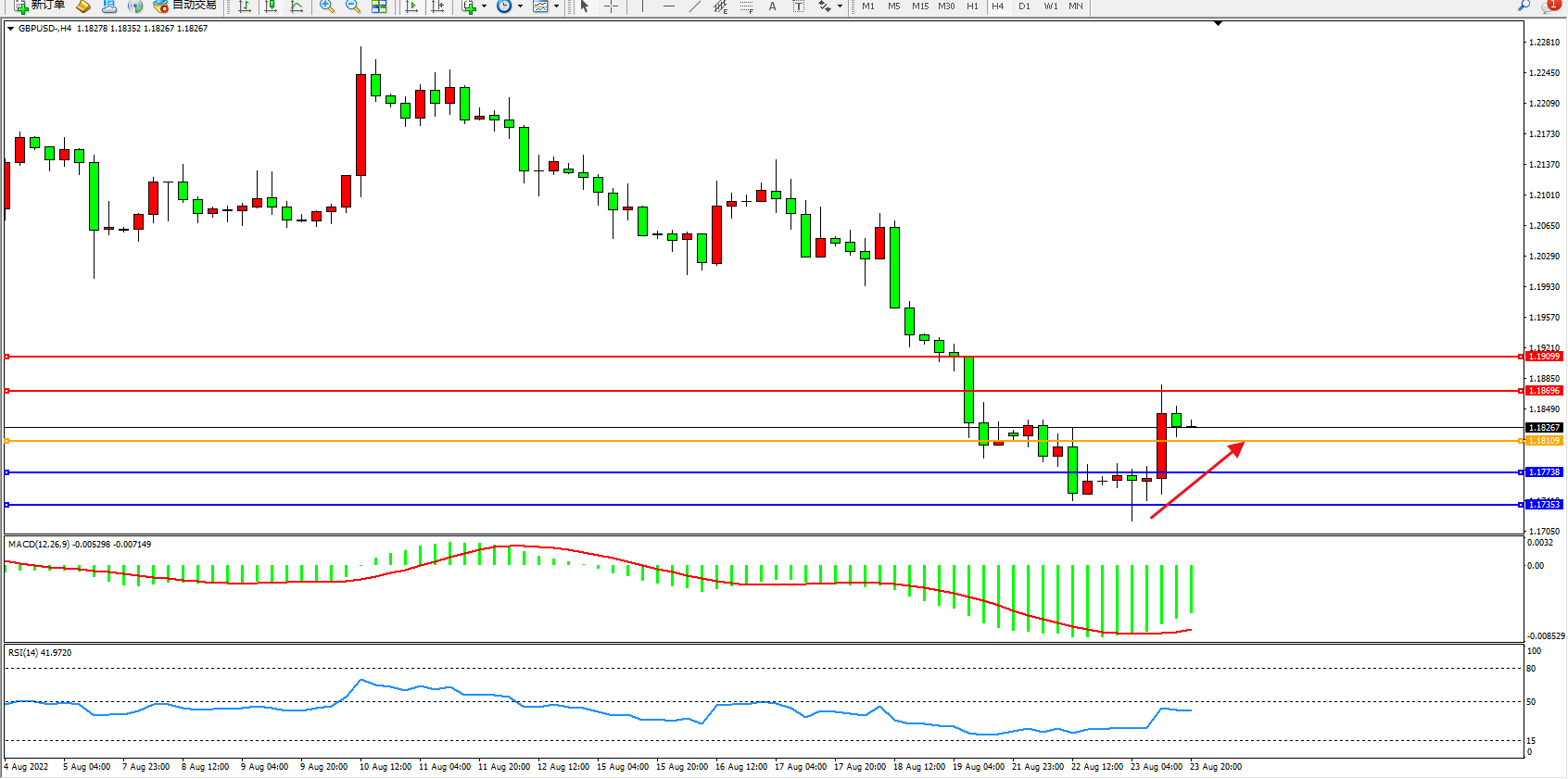Switch to the H1 timeframe

(972, 6)
